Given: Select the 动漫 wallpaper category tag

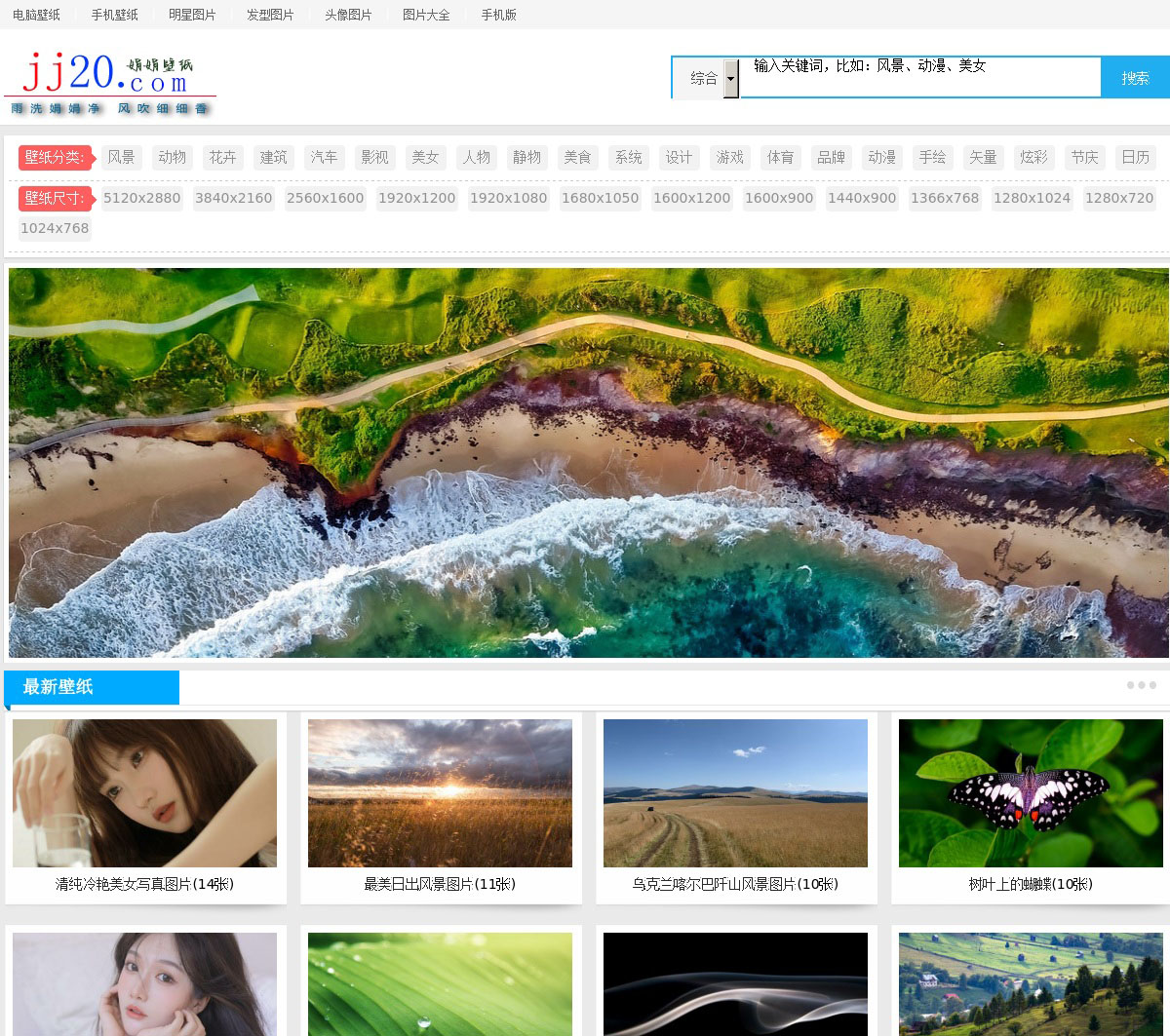Looking at the screenshot, I should (882, 158).
